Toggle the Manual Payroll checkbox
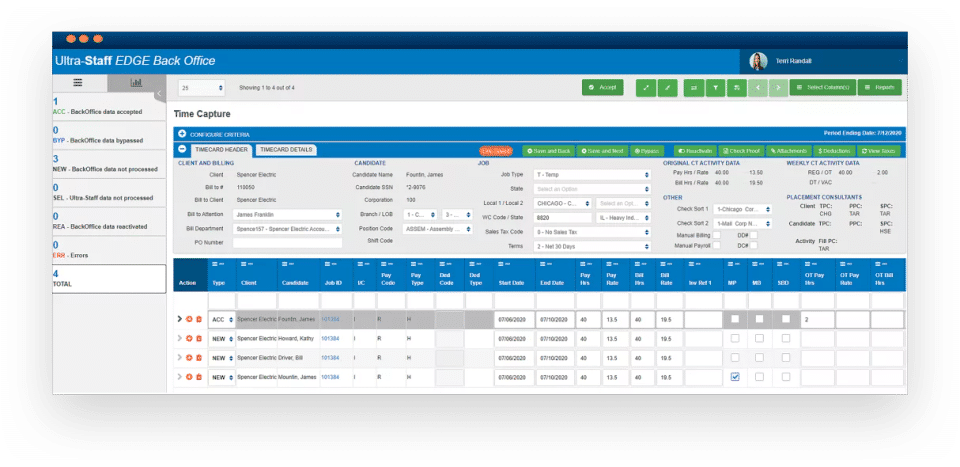This screenshot has height=467, width=960. click(x=716, y=245)
